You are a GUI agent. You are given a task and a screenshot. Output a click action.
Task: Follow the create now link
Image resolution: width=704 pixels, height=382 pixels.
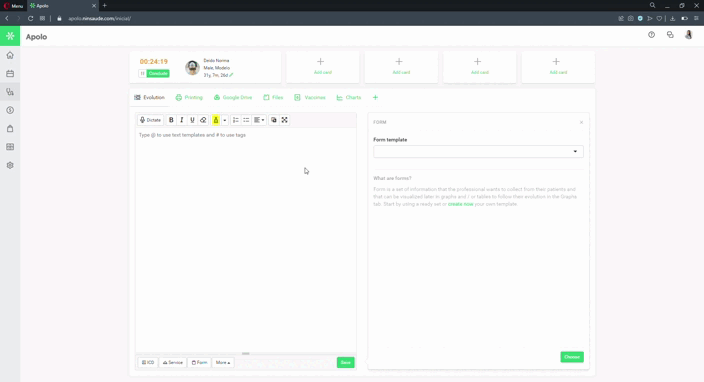click(x=461, y=204)
